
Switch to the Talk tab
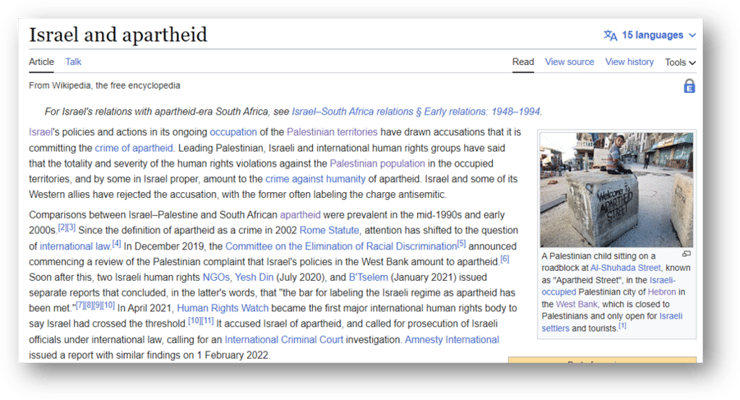73,62
